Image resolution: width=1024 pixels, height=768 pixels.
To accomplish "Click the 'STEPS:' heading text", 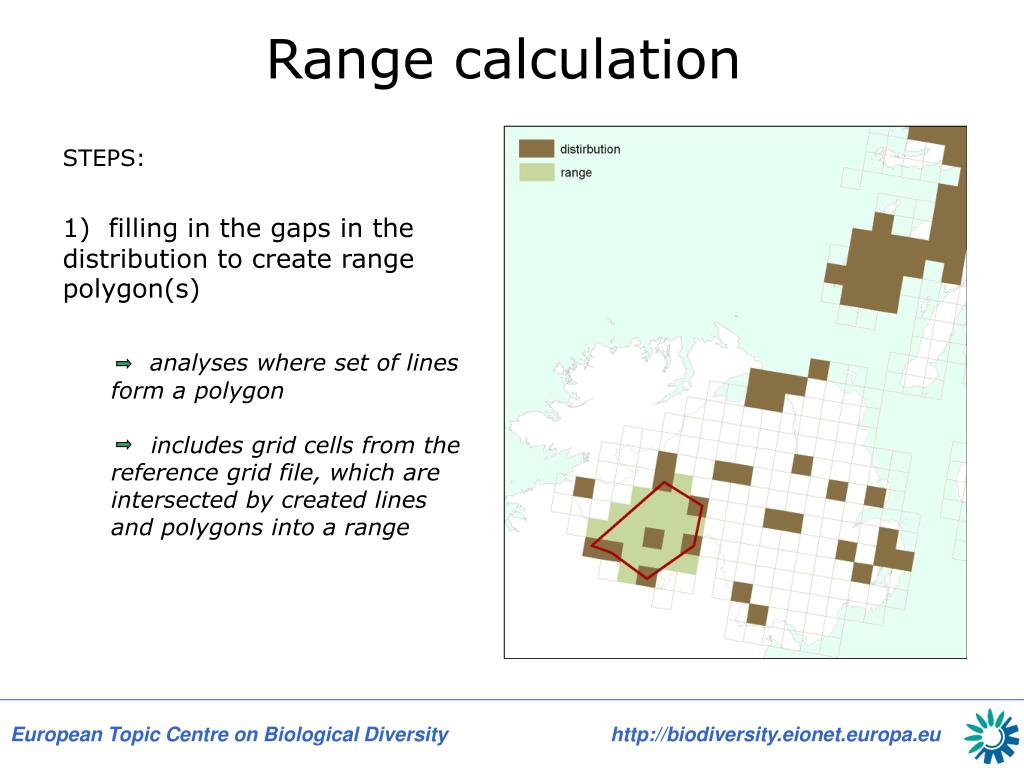I will (103, 158).
